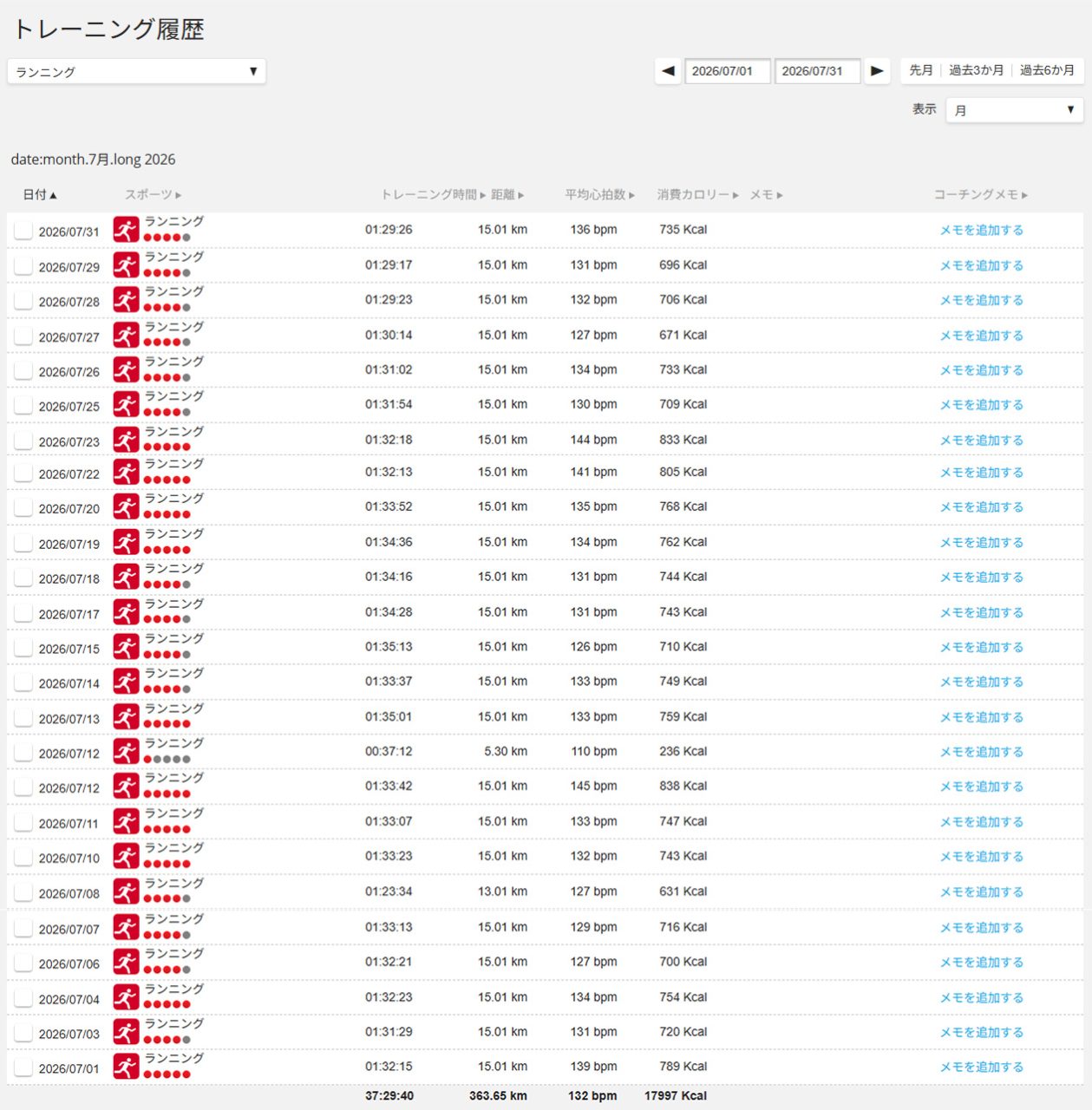Viewport: 1092px width, 1110px height.
Task: Click running icon for 2026/07/27 row
Action: click(127, 336)
